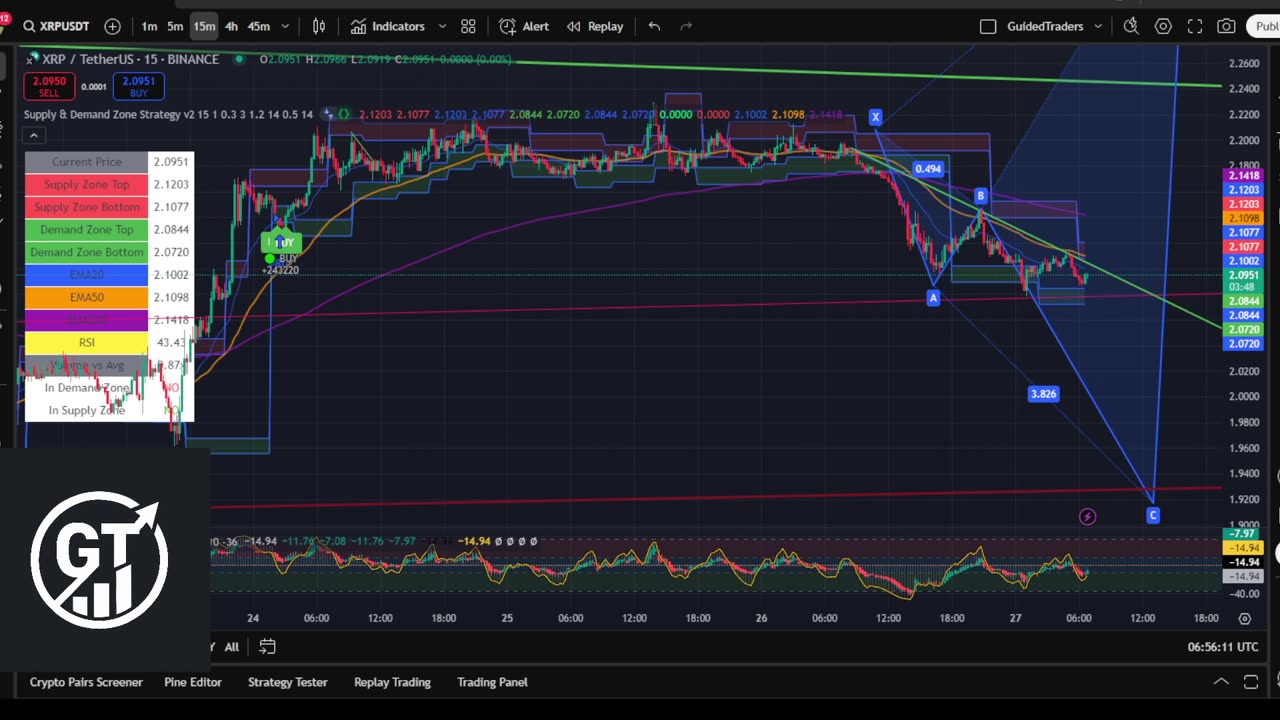Click the green BUY signal marker
Image resolution: width=1280 pixels, height=720 pixels.
pyautogui.click(x=282, y=242)
